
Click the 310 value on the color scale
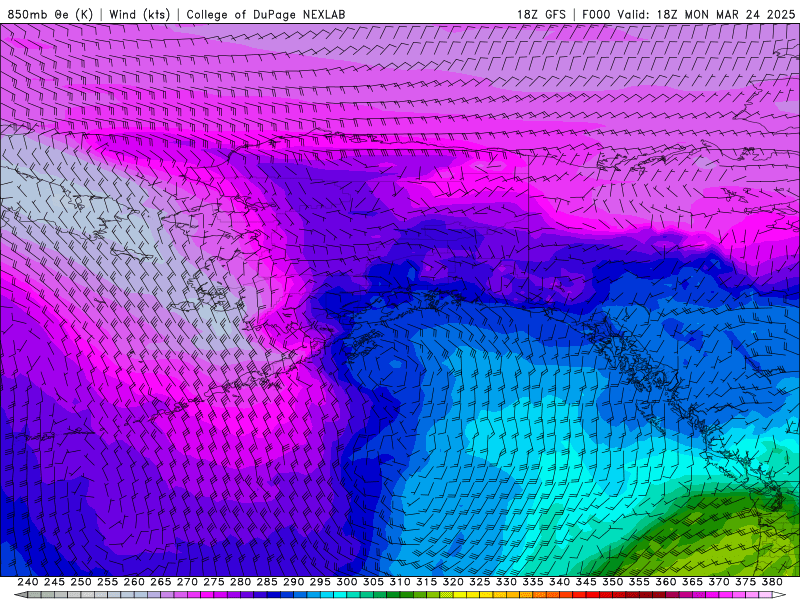point(400,582)
